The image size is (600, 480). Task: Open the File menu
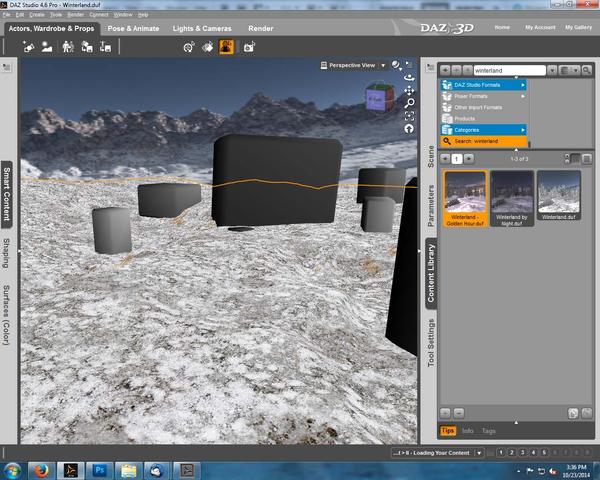click(7, 15)
